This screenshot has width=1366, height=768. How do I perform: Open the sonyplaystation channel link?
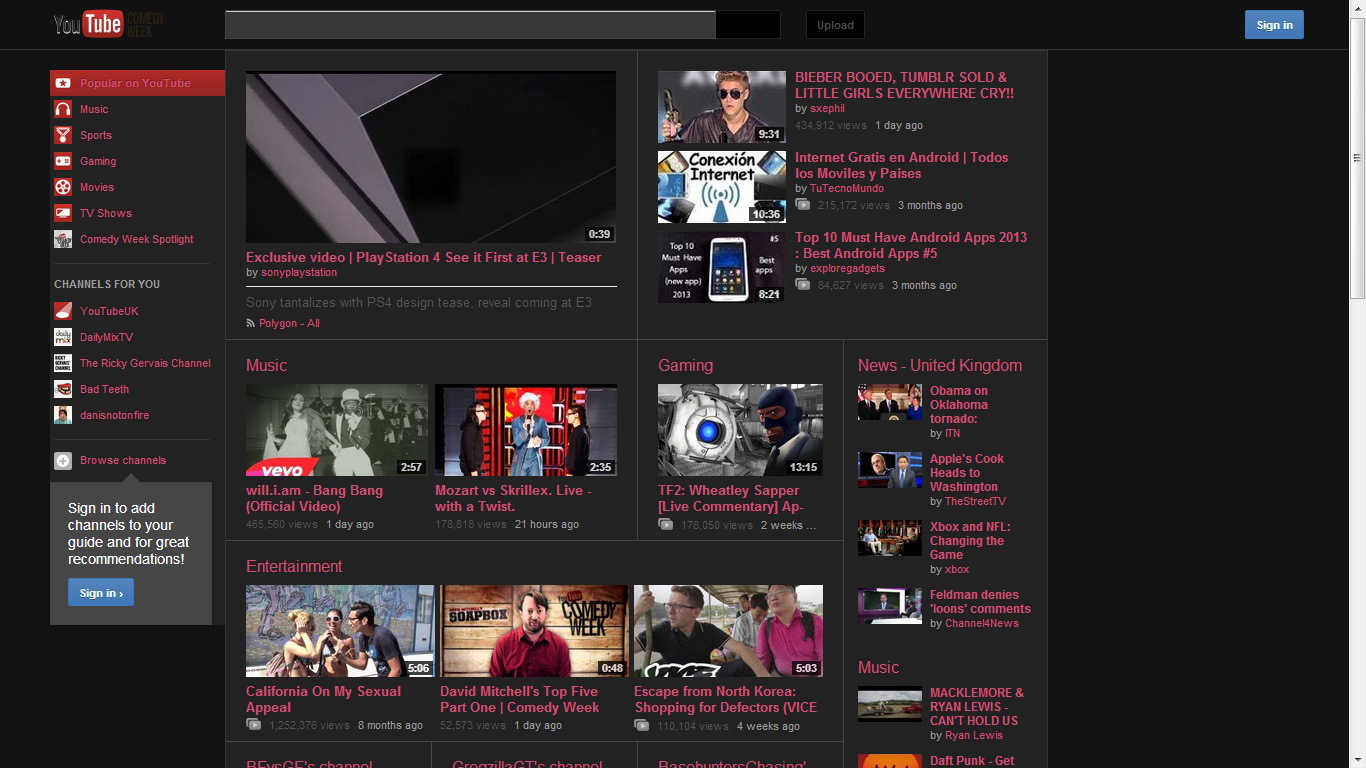point(299,272)
